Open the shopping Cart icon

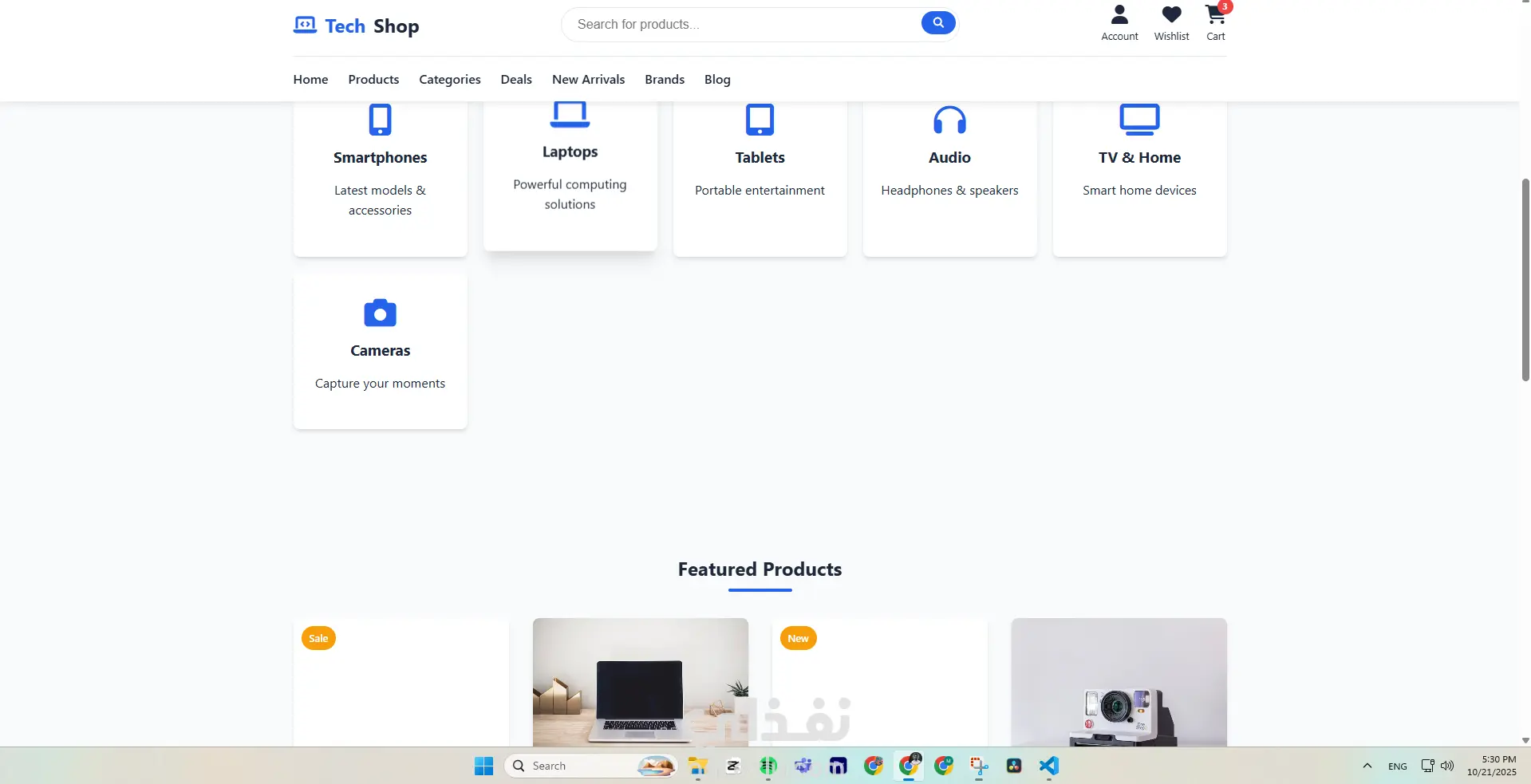[1215, 14]
